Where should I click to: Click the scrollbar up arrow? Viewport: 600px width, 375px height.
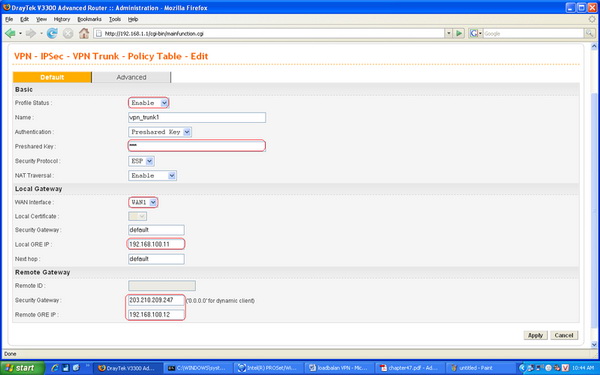click(594, 47)
